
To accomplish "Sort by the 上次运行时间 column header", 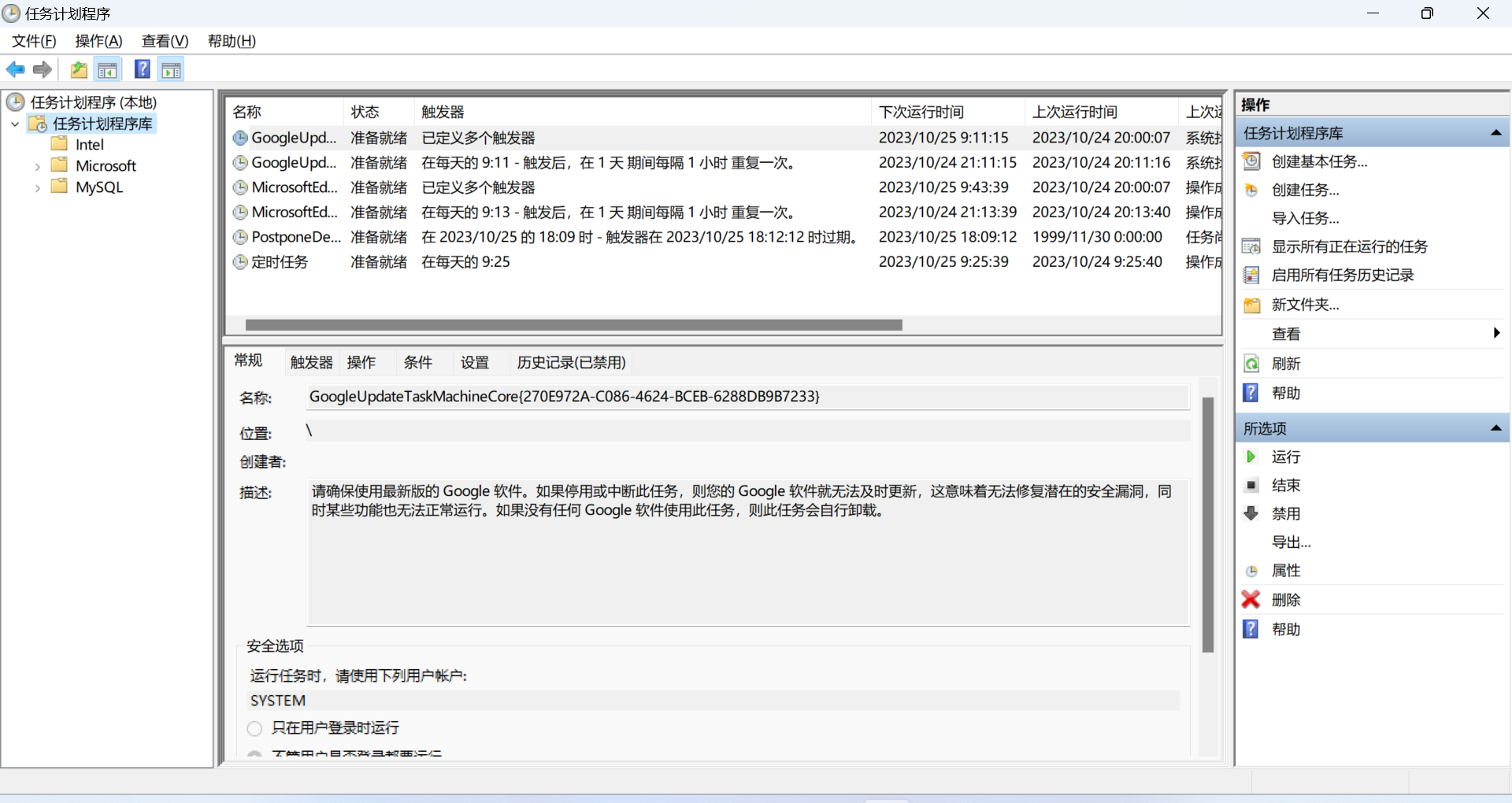I will pos(1102,112).
